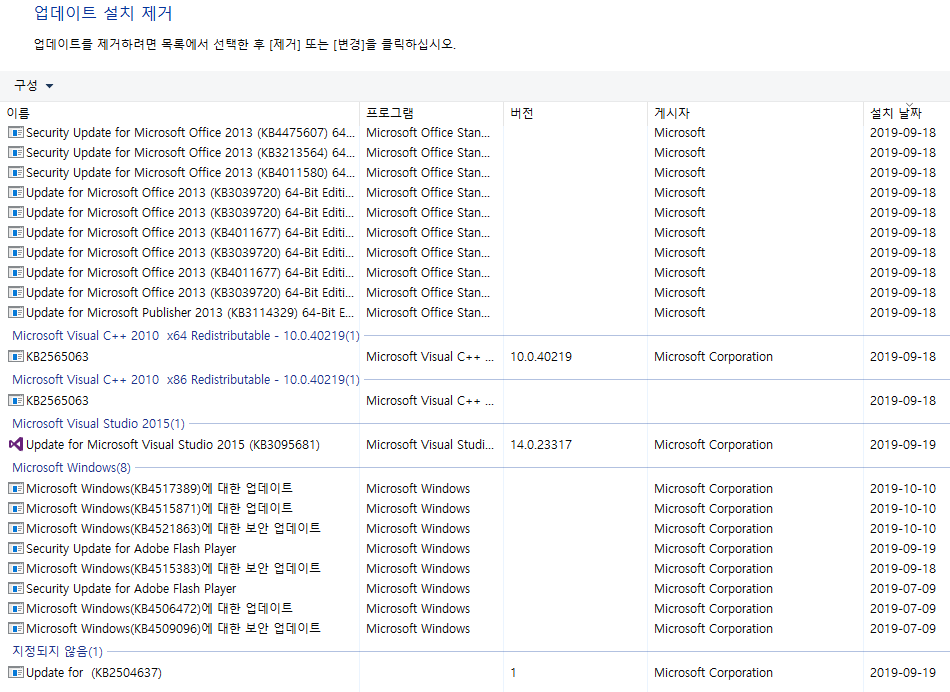The image size is (950, 692).
Task: Collapse the Microsoft Visual Studio 2015(1) group
Action: pyautogui.click(x=98, y=424)
